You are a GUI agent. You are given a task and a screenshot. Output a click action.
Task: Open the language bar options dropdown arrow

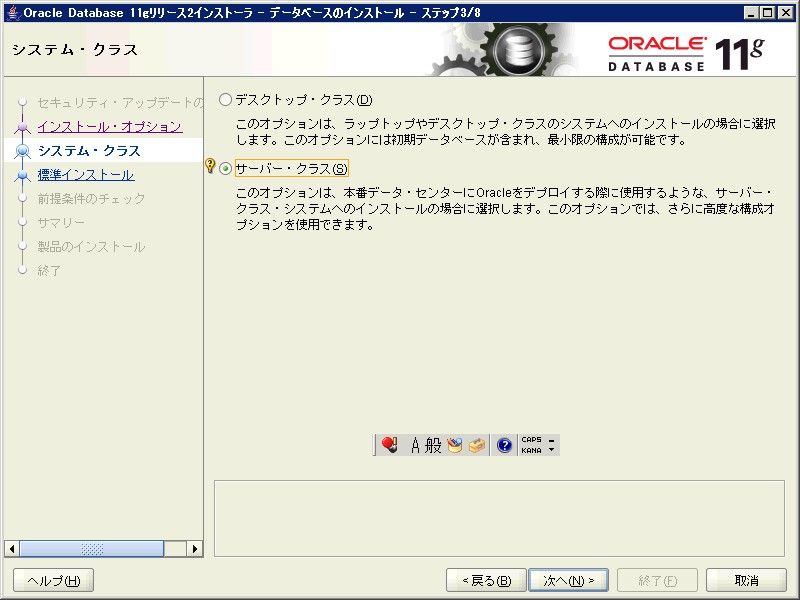pos(552,451)
